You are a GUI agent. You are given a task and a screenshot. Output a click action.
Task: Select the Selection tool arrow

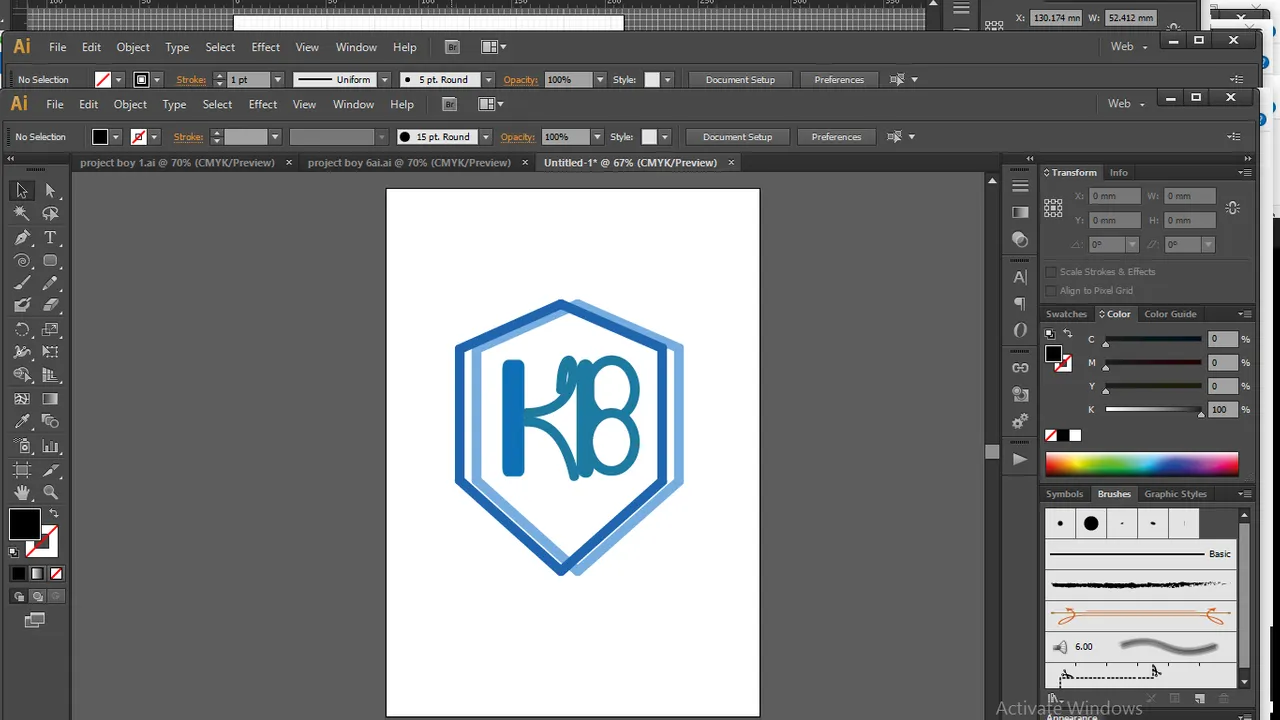coord(22,191)
